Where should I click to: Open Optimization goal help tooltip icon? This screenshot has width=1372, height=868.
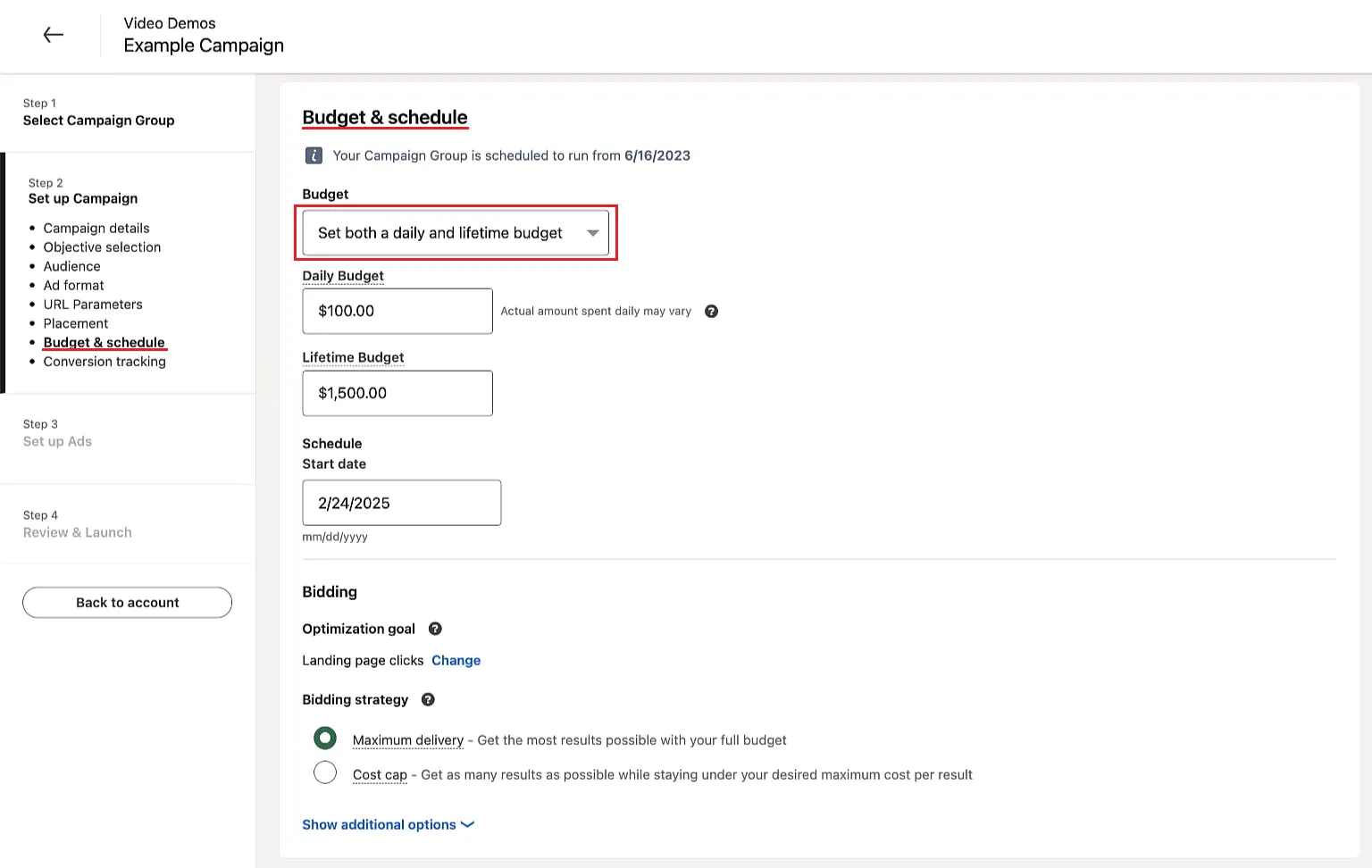point(435,629)
